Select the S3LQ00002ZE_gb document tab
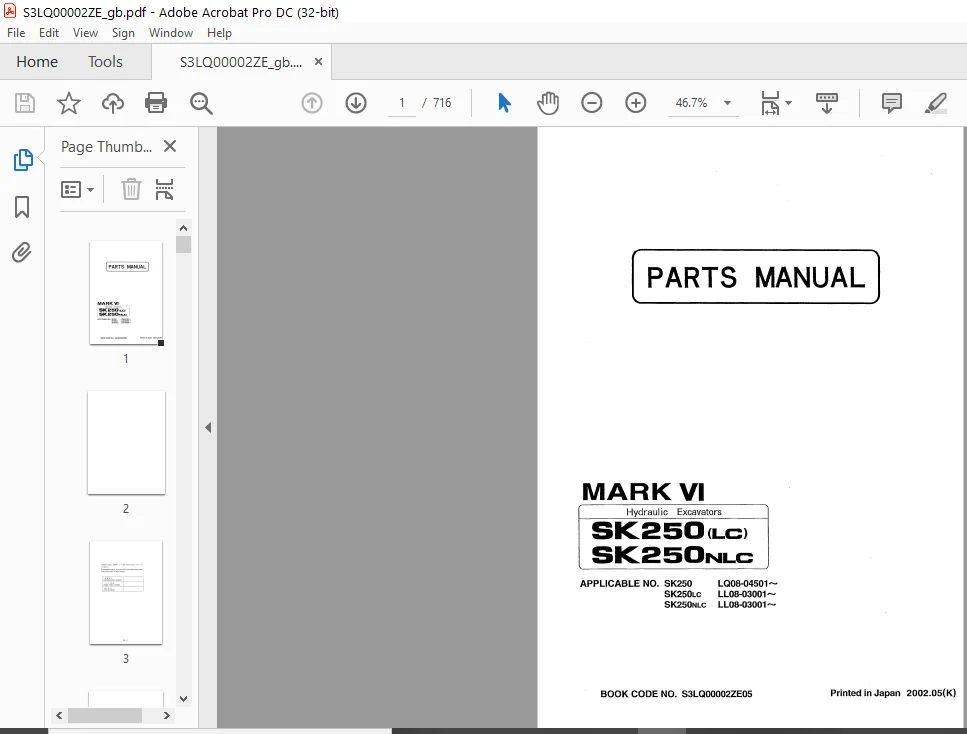The height and width of the screenshot is (734, 967). coord(241,62)
